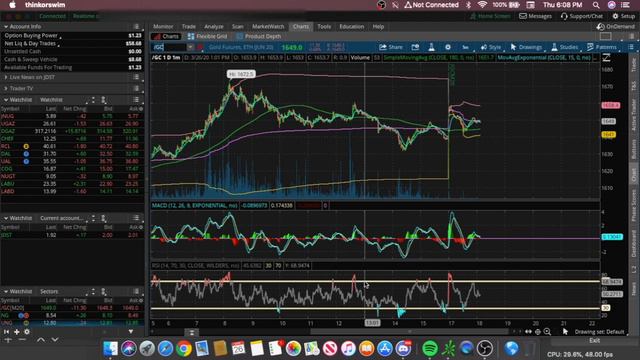Click the 1649.0 last price in toolbar

click(291, 47)
